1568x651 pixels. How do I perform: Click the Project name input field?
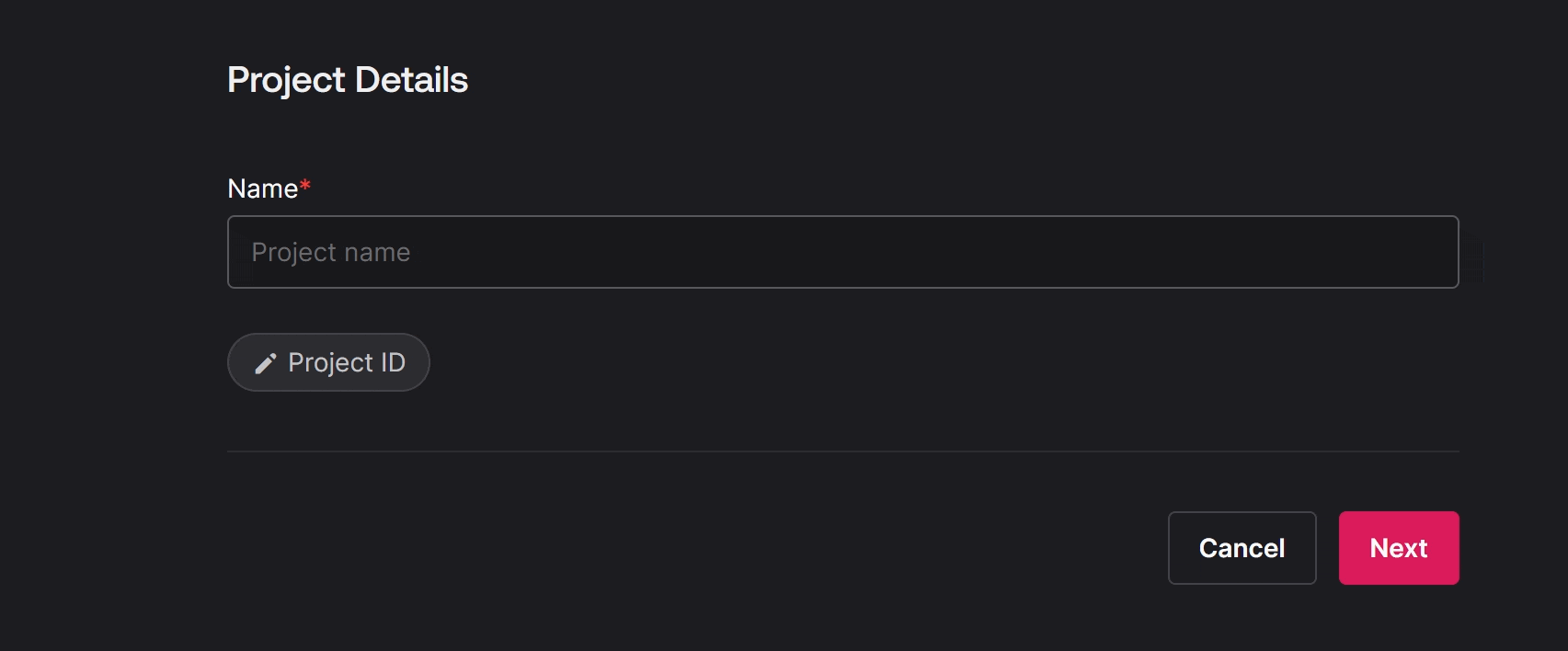842,252
